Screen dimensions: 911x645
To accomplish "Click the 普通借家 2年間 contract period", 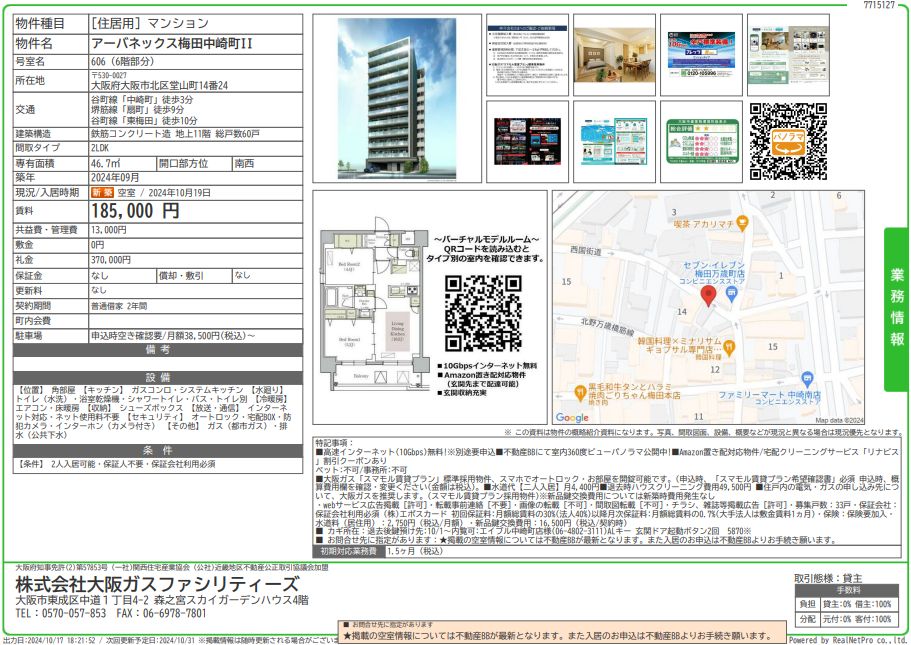I will tap(119, 305).
